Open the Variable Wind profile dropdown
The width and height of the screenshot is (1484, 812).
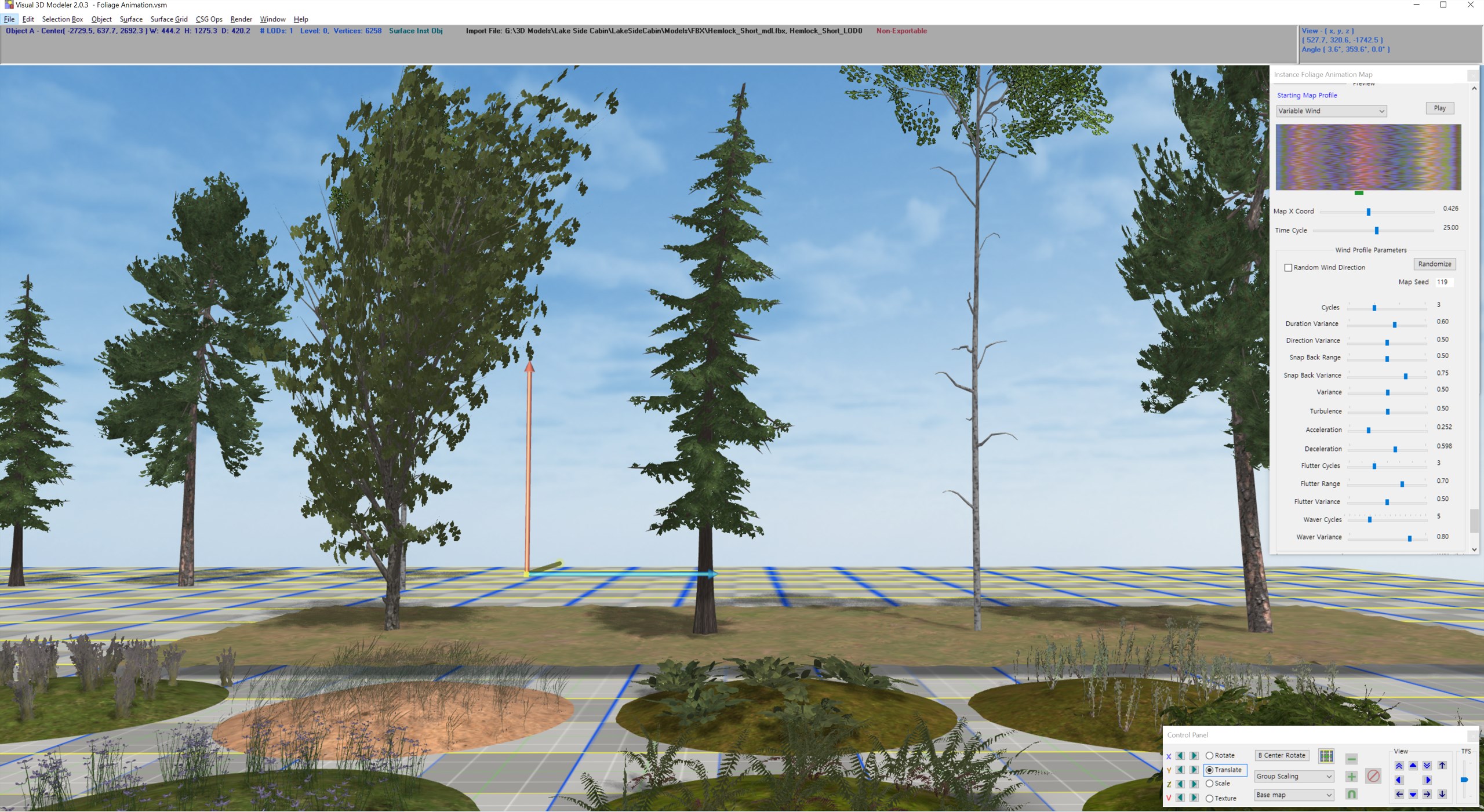(1331, 111)
